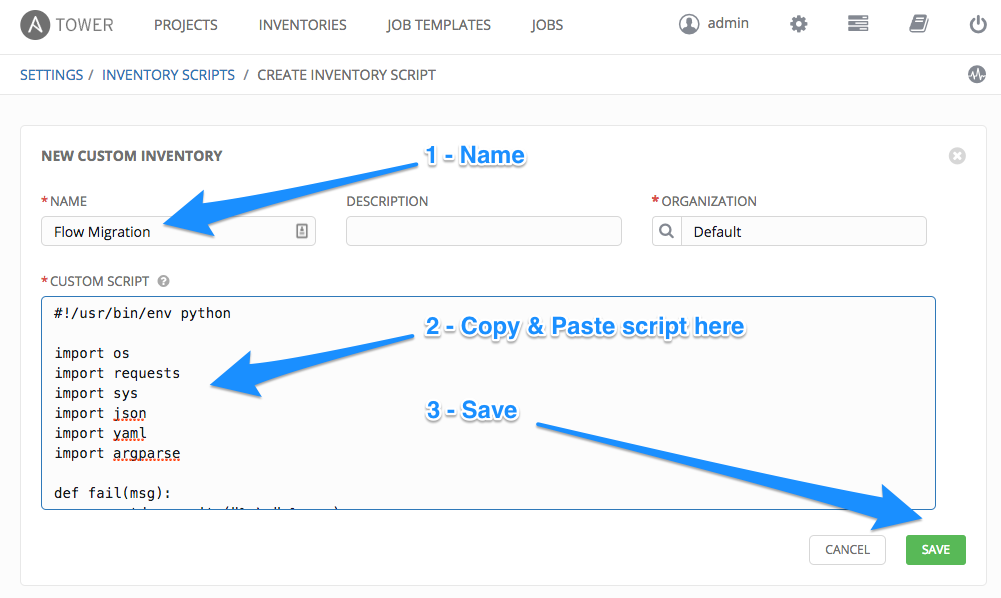Open the documentation book icon
This screenshot has width=1001, height=598.
[x=918, y=25]
